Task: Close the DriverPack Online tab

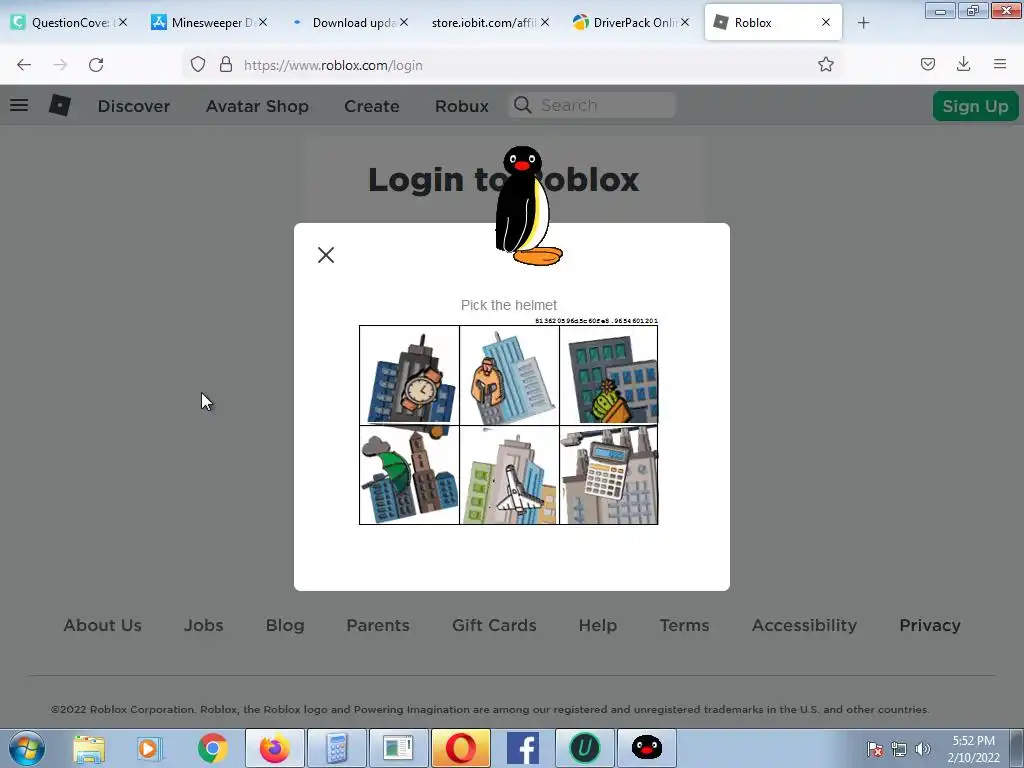Action: point(684,22)
